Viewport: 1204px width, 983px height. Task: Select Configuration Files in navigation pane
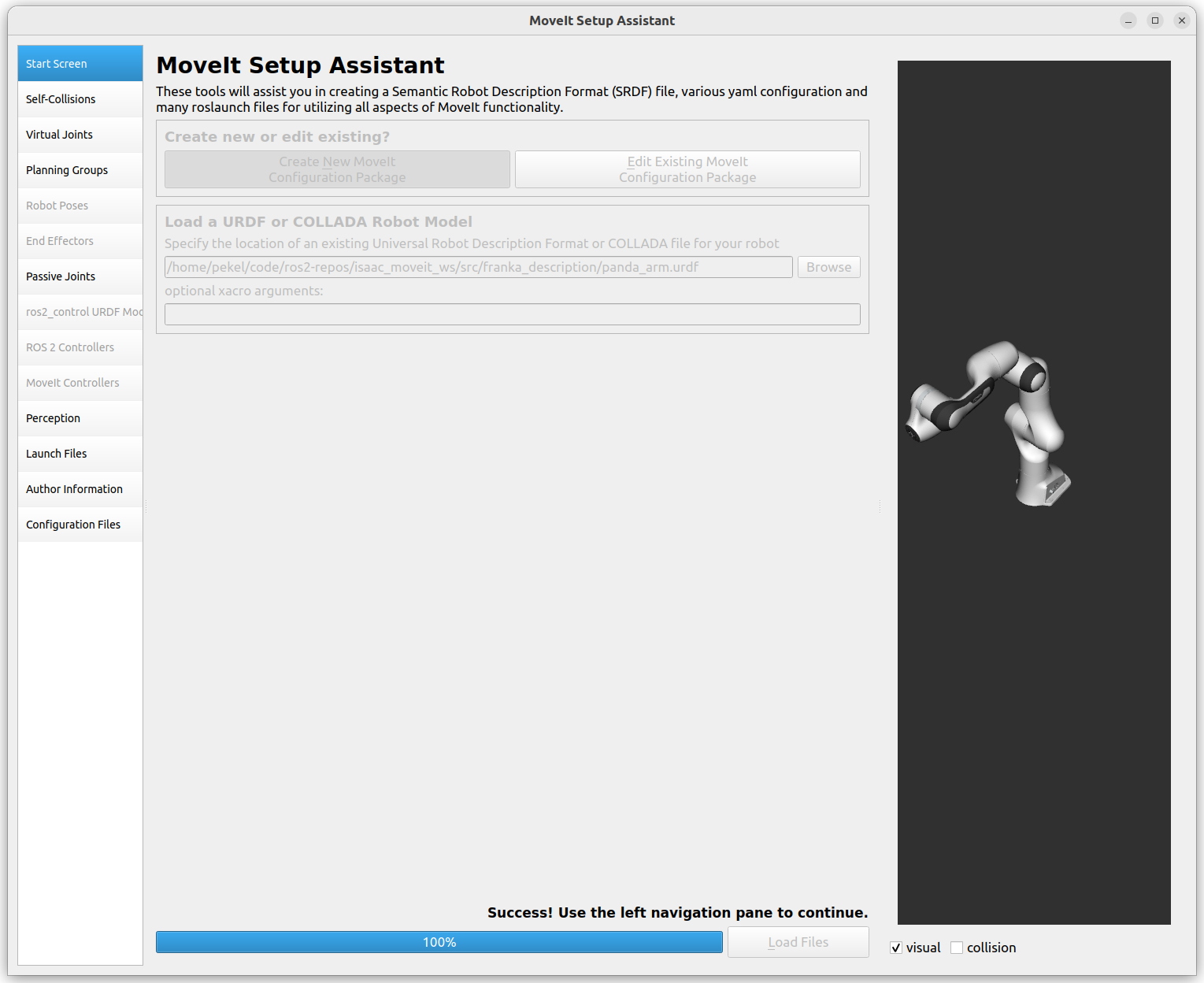tap(80, 525)
